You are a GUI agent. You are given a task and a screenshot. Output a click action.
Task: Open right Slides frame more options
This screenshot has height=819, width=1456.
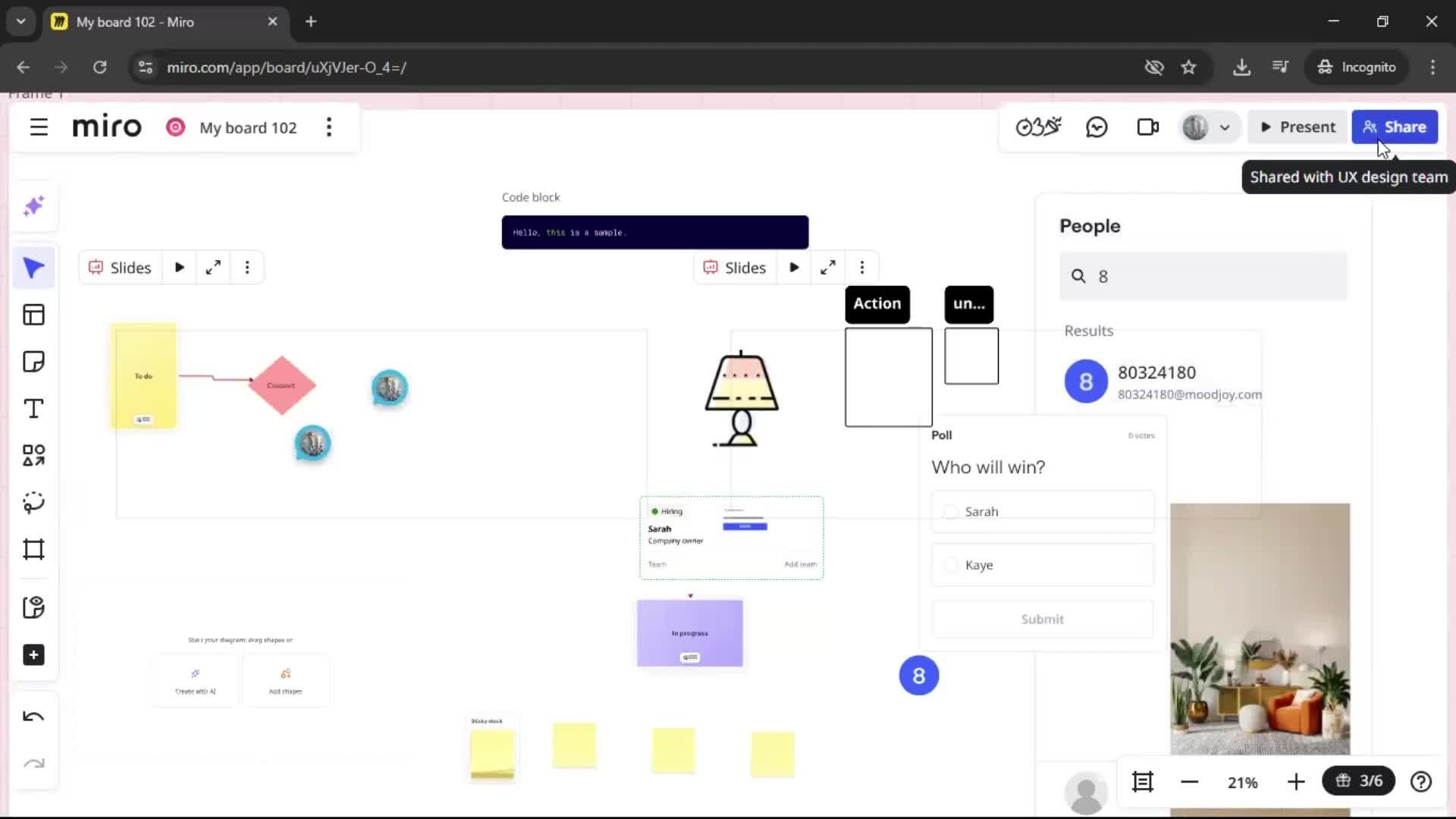pyautogui.click(x=862, y=268)
